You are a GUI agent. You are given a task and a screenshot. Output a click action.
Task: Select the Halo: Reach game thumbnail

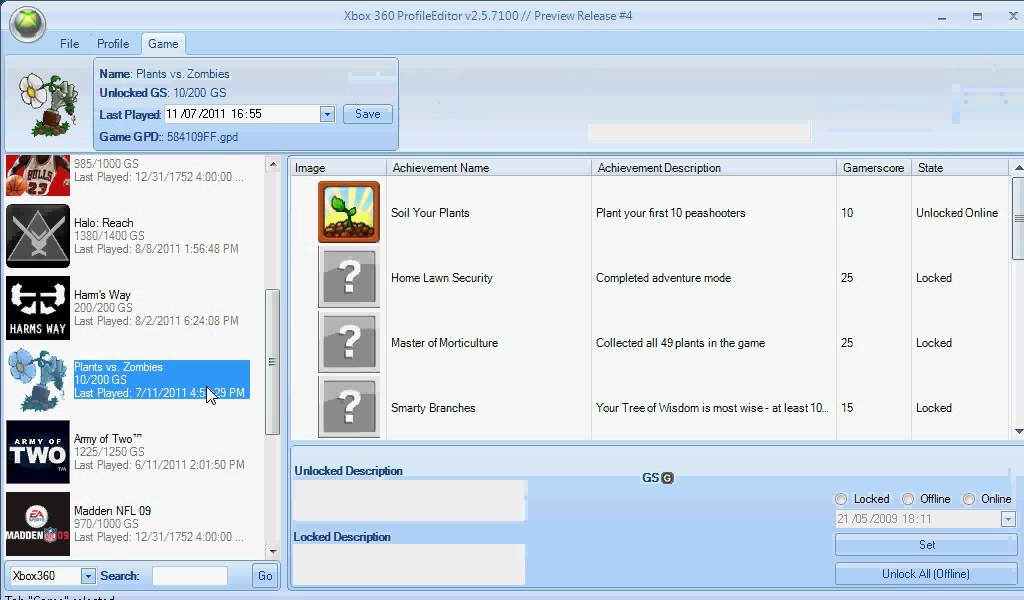tap(38, 236)
